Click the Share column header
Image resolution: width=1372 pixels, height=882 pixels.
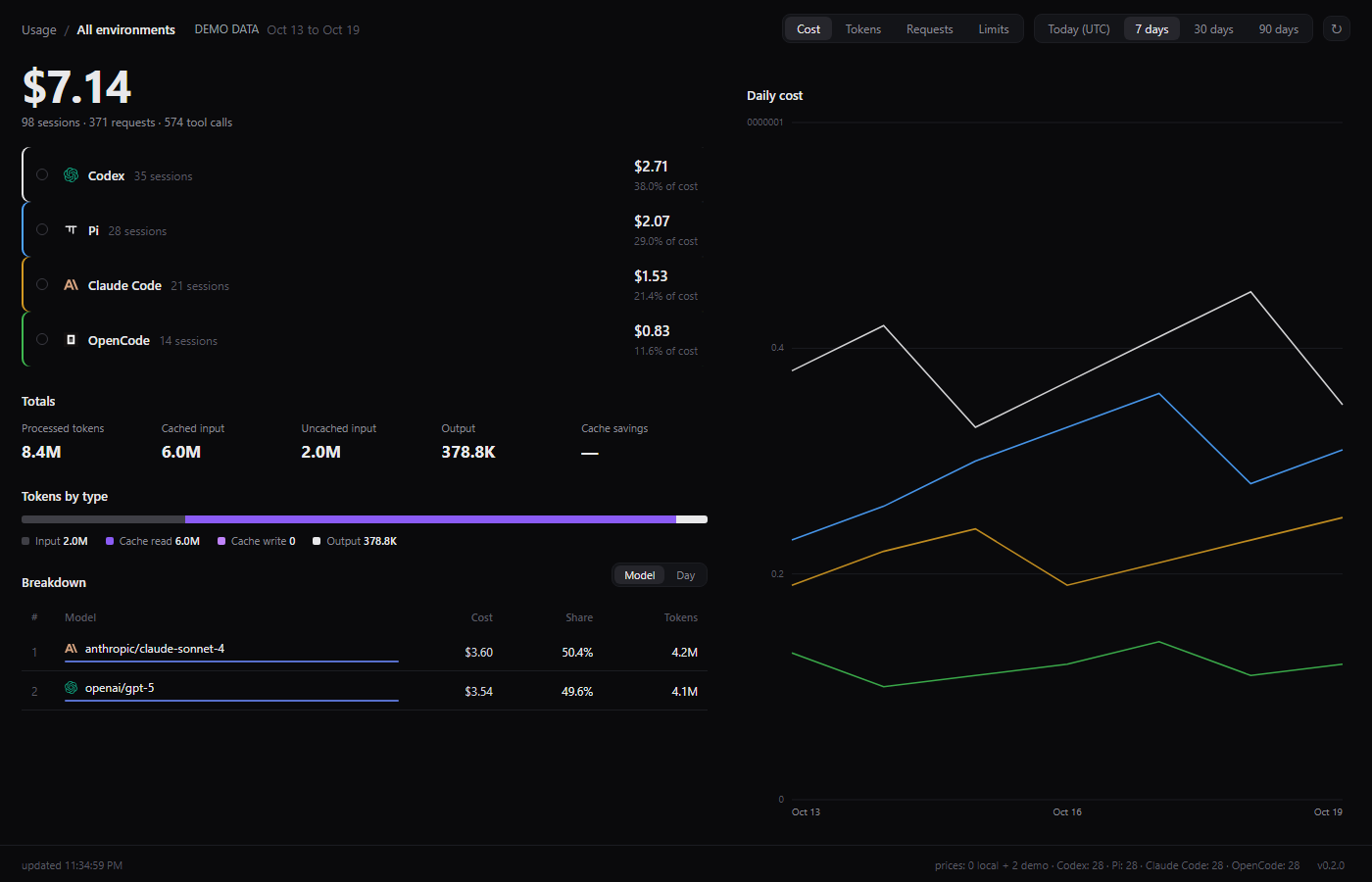(x=579, y=617)
